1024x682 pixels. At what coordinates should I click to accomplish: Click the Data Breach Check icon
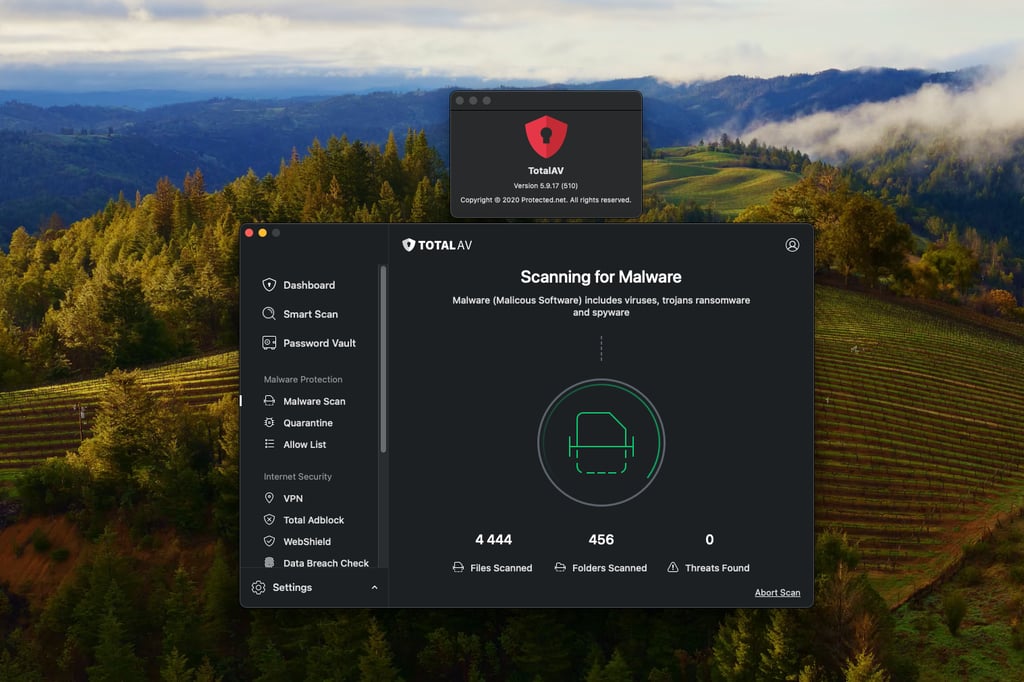pyautogui.click(x=269, y=562)
